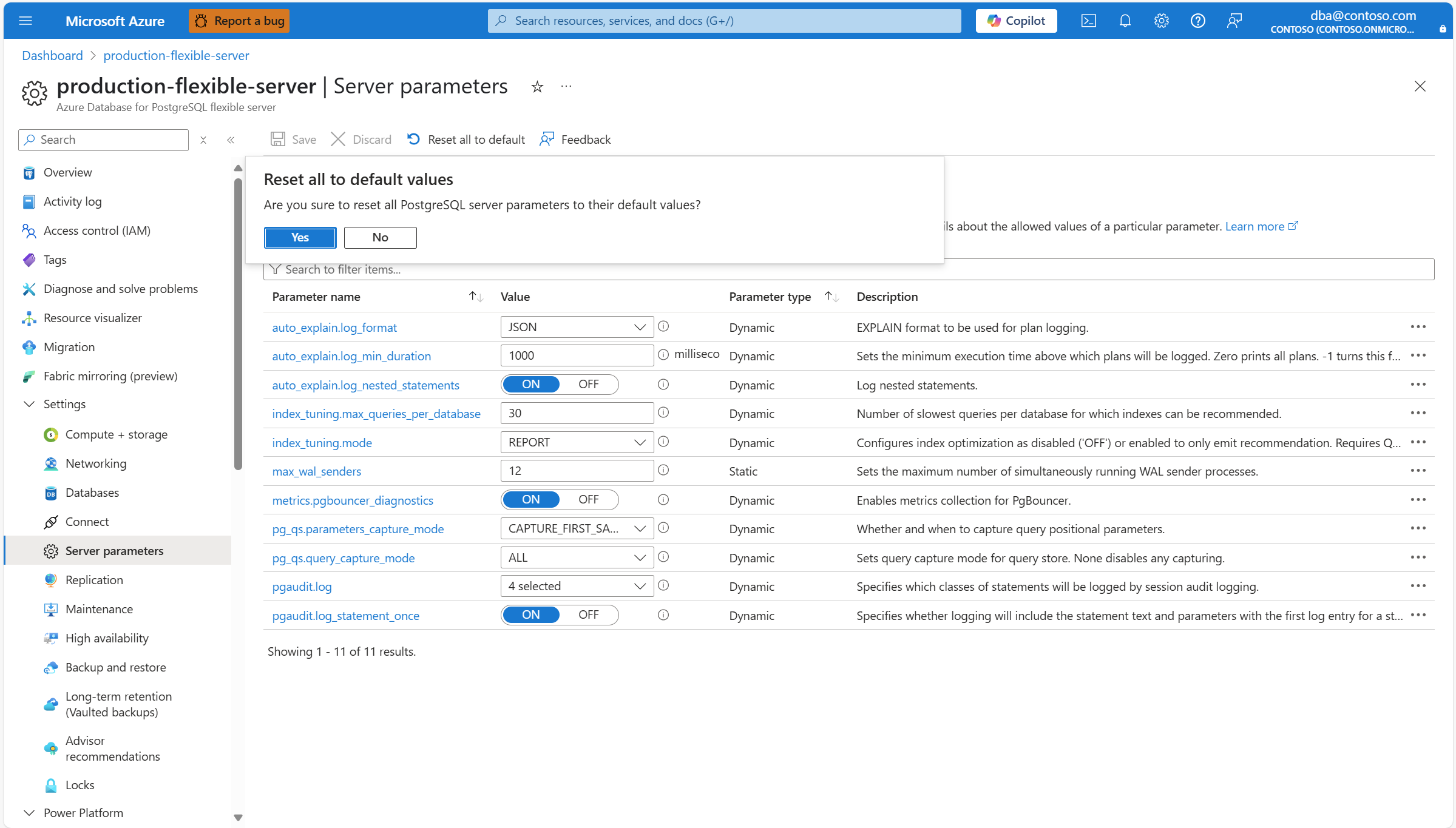Open the notifications bell

pyautogui.click(x=1125, y=21)
